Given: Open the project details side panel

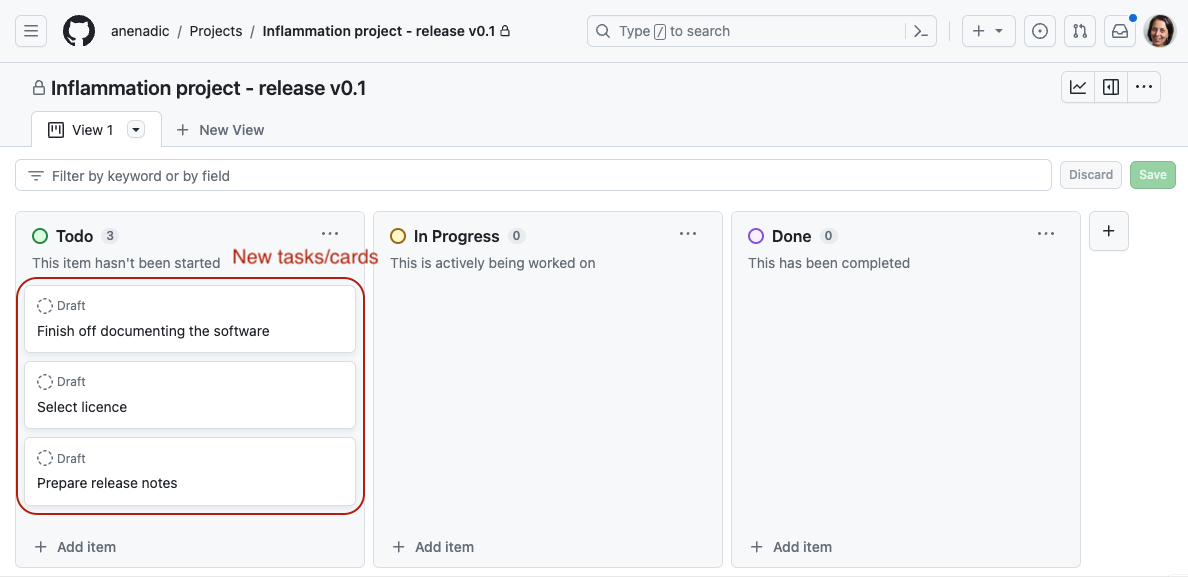Looking at the screenshot, I should point(1110,87).
